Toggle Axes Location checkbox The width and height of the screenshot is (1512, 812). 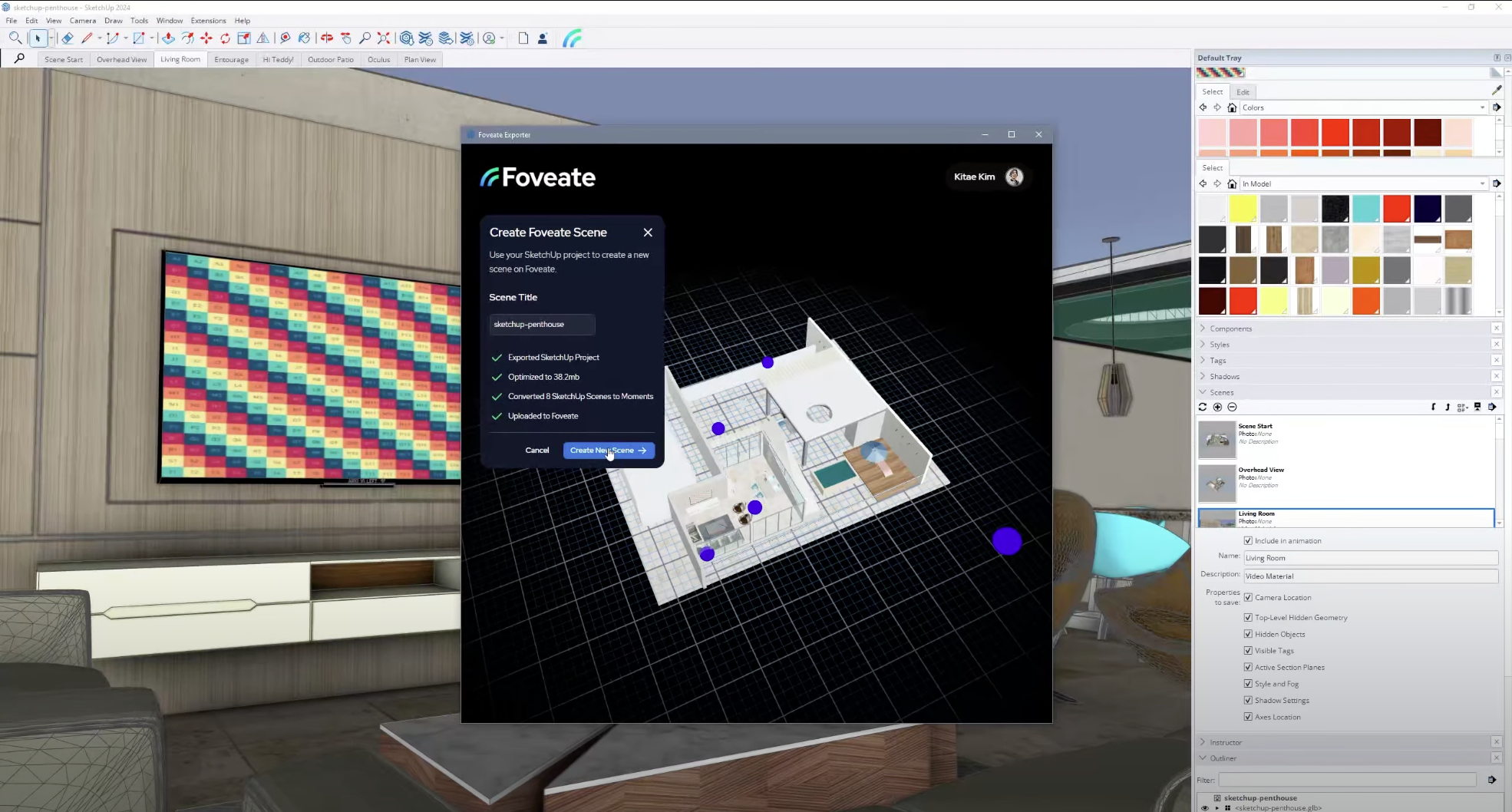[1248, 717]
